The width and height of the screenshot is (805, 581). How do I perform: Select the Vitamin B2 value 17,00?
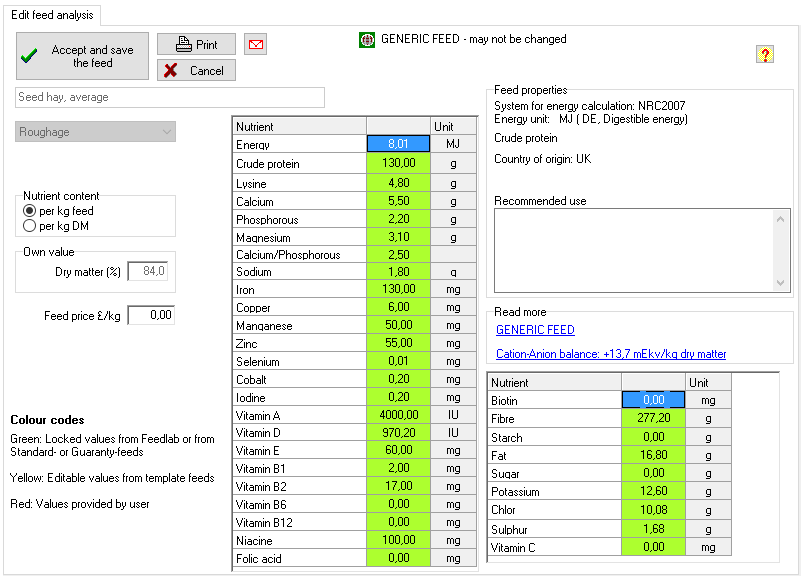398,486
